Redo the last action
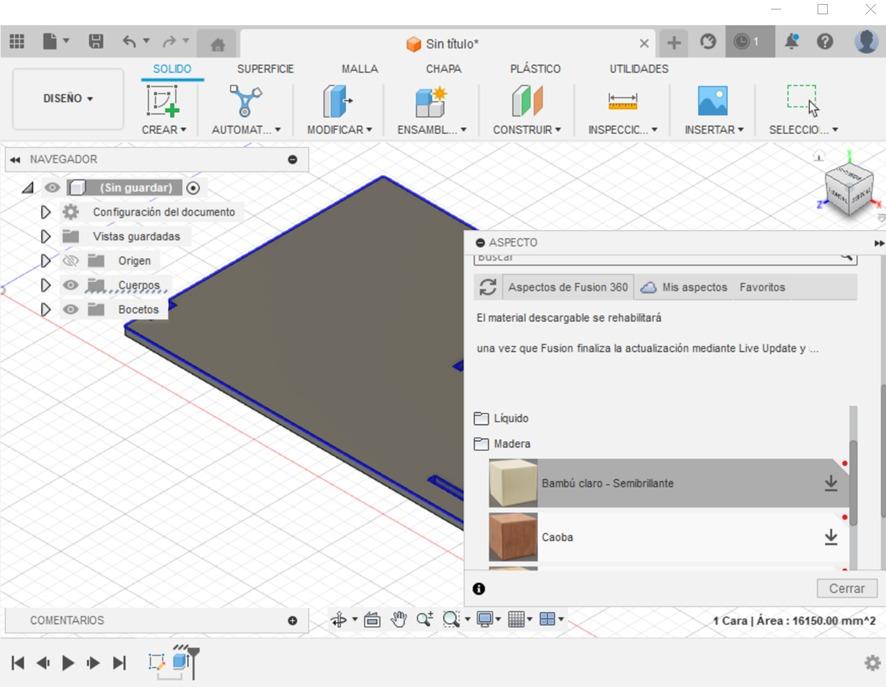 (x=169, y=41)
